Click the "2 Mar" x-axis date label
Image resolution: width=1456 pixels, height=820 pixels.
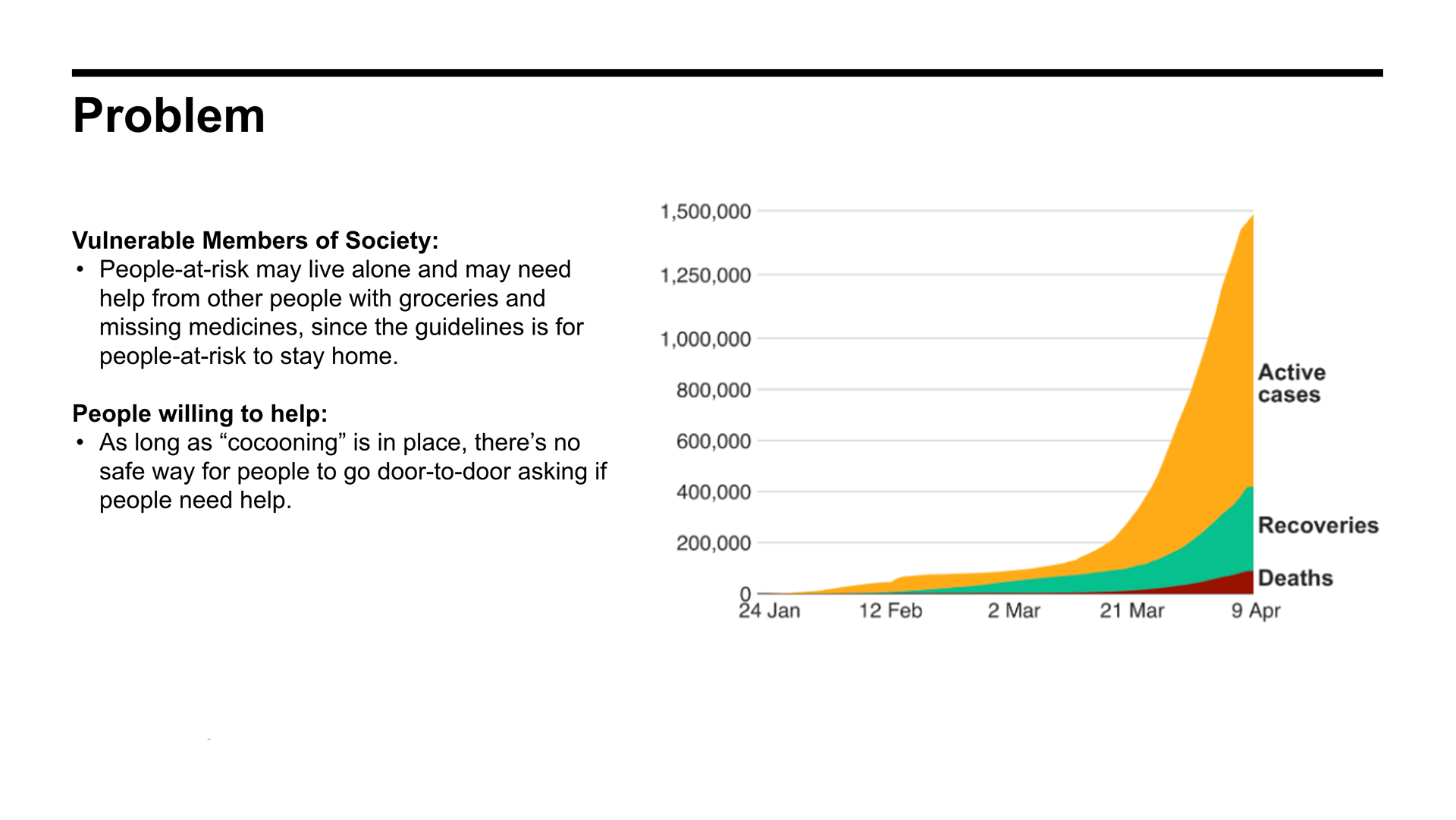[1013, 611]
